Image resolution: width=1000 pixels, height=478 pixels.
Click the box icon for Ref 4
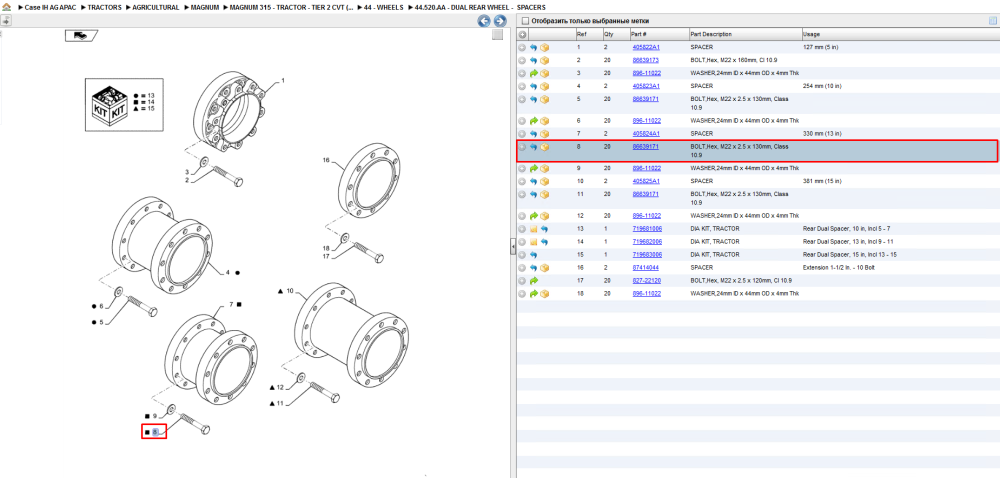(545, 86)
